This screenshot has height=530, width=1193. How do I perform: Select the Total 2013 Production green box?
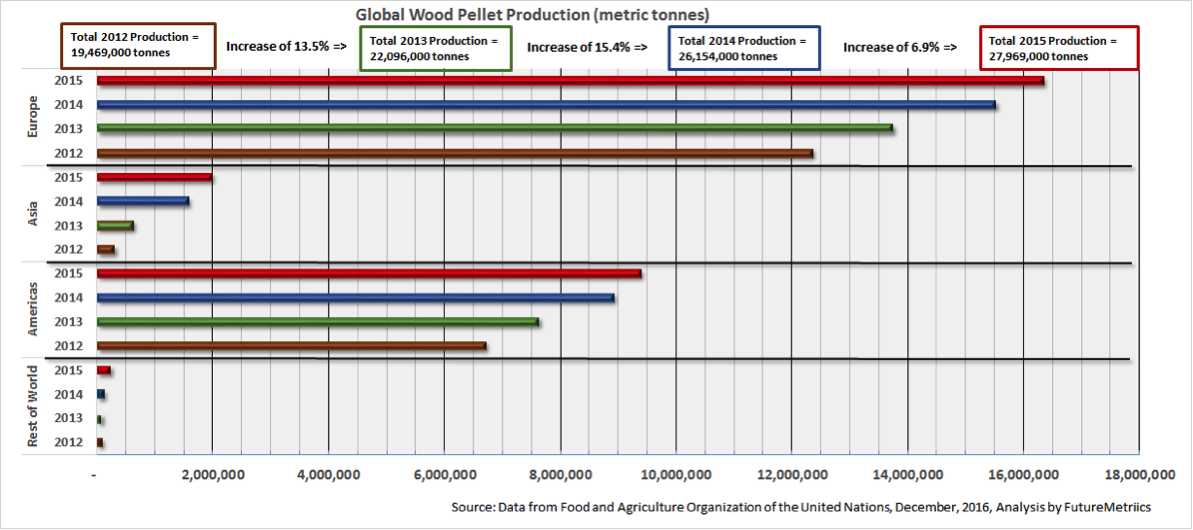[x=436, y=48]
